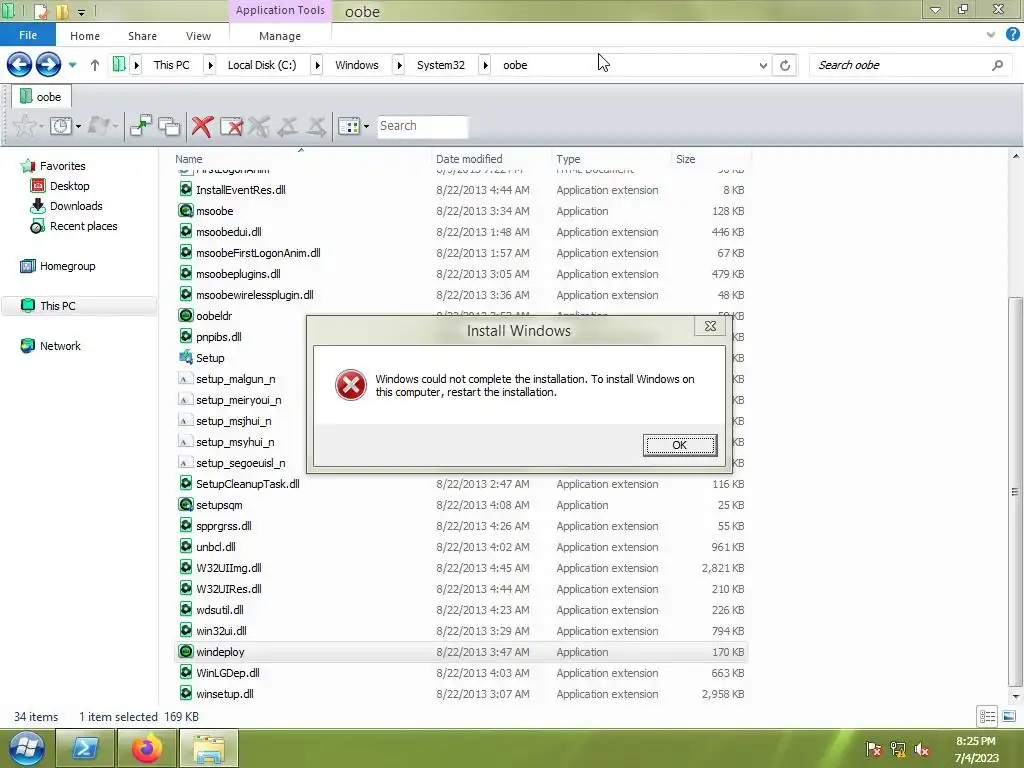This screenshot has width=1024, height=768.
Task: Open the dropdown next to the clock icon
Action: tap(78, 126)
